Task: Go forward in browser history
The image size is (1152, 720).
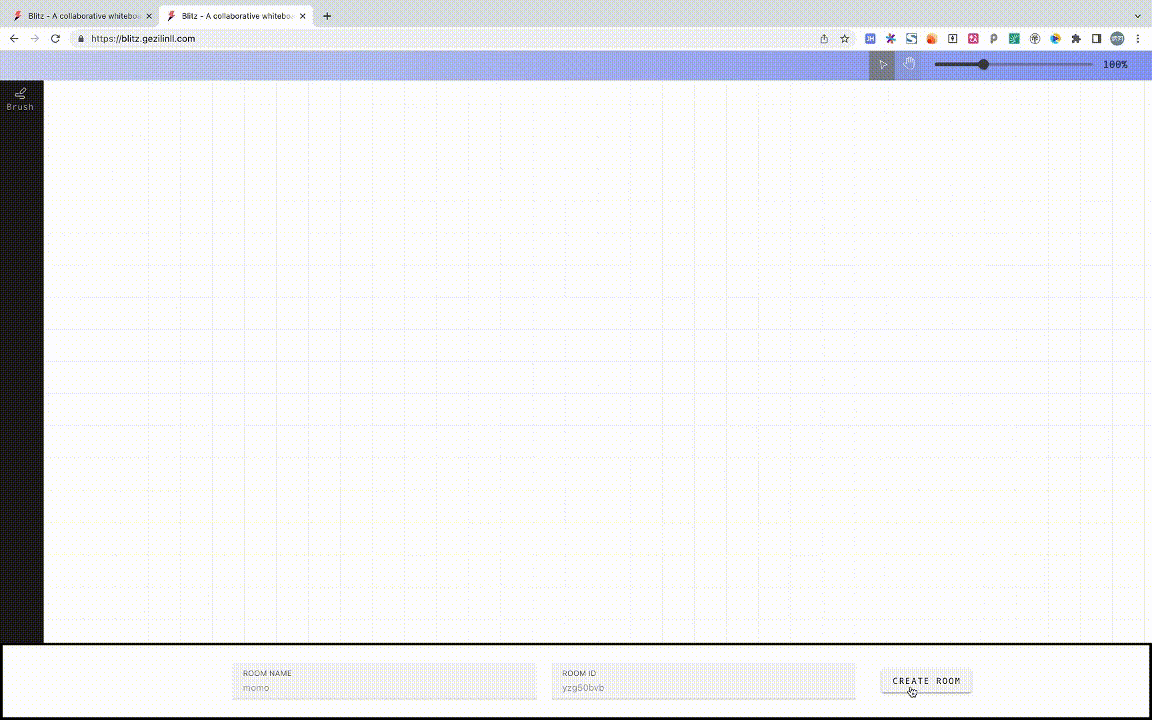Action: tap(35, 39)
